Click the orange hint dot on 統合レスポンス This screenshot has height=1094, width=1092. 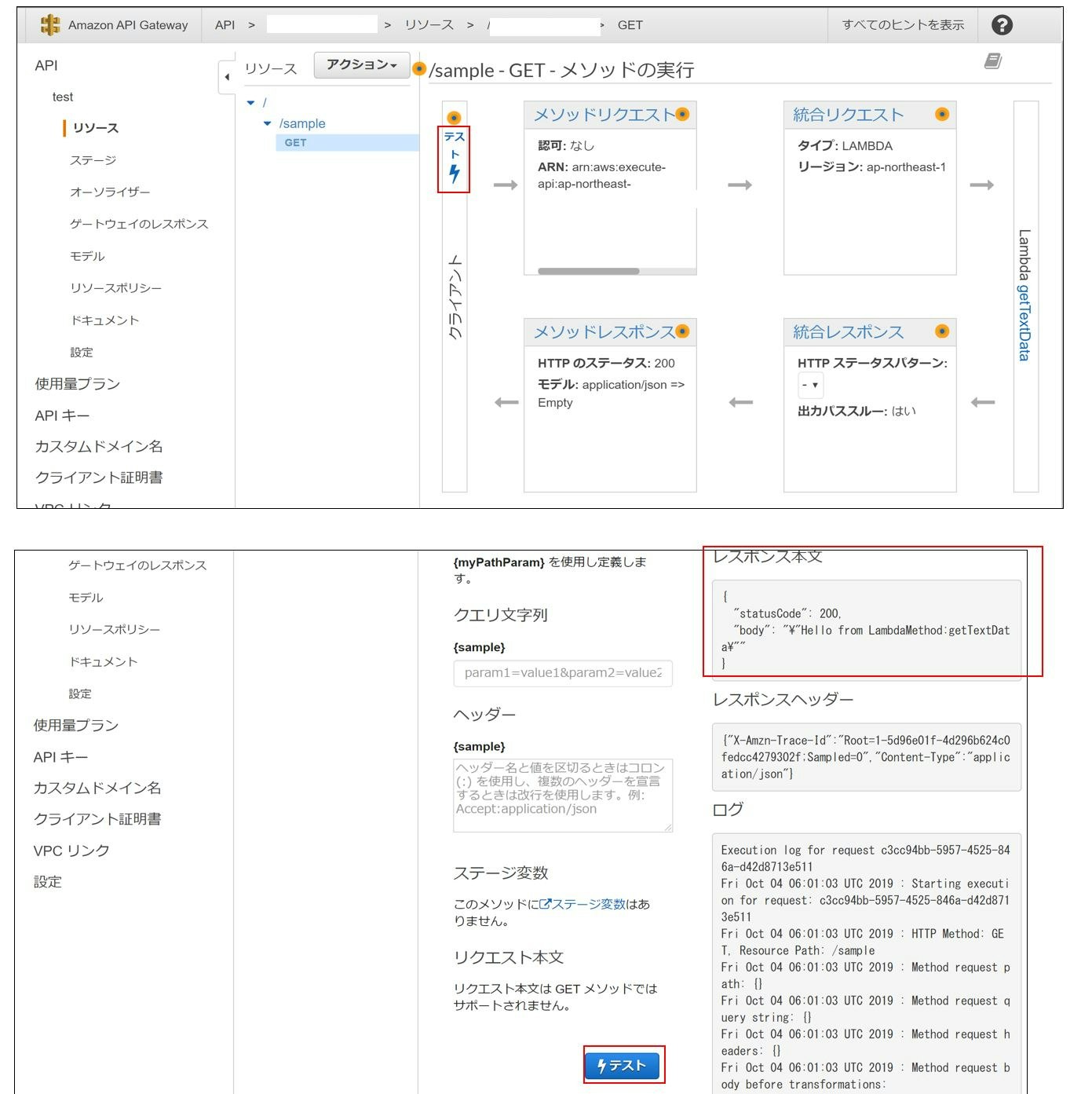click(x=942, y=331)
